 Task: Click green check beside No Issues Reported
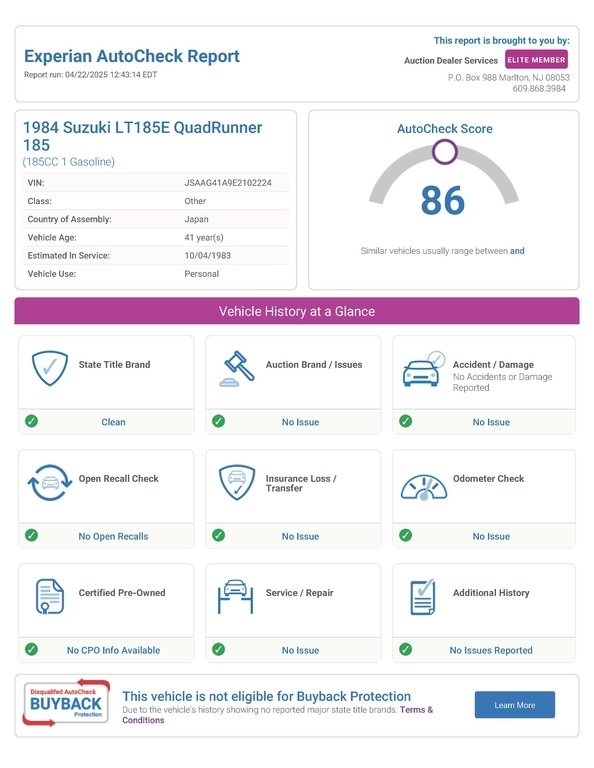(405, 649)
